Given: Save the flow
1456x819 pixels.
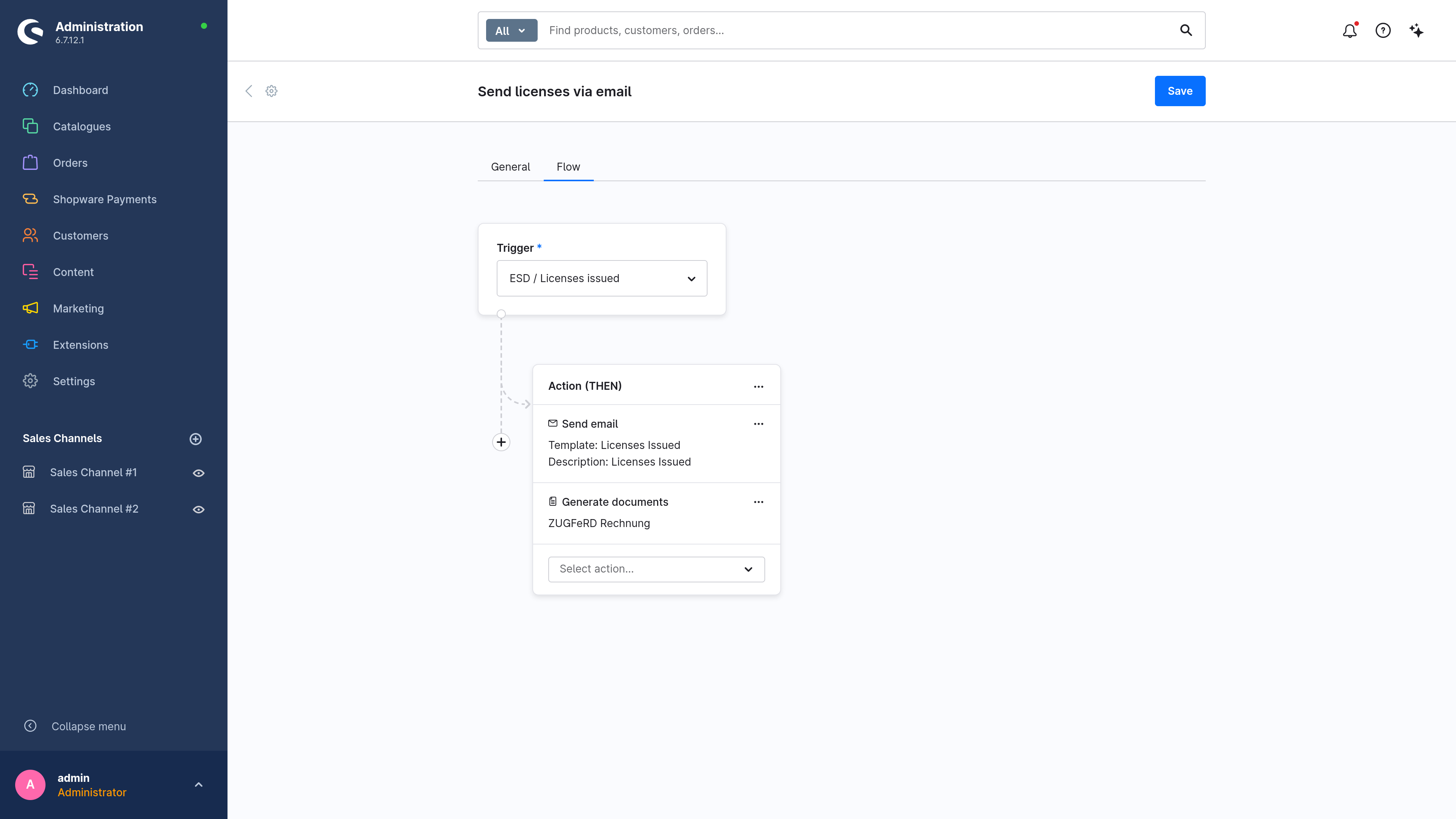Looking at the screenshot, I should 1180,91.
